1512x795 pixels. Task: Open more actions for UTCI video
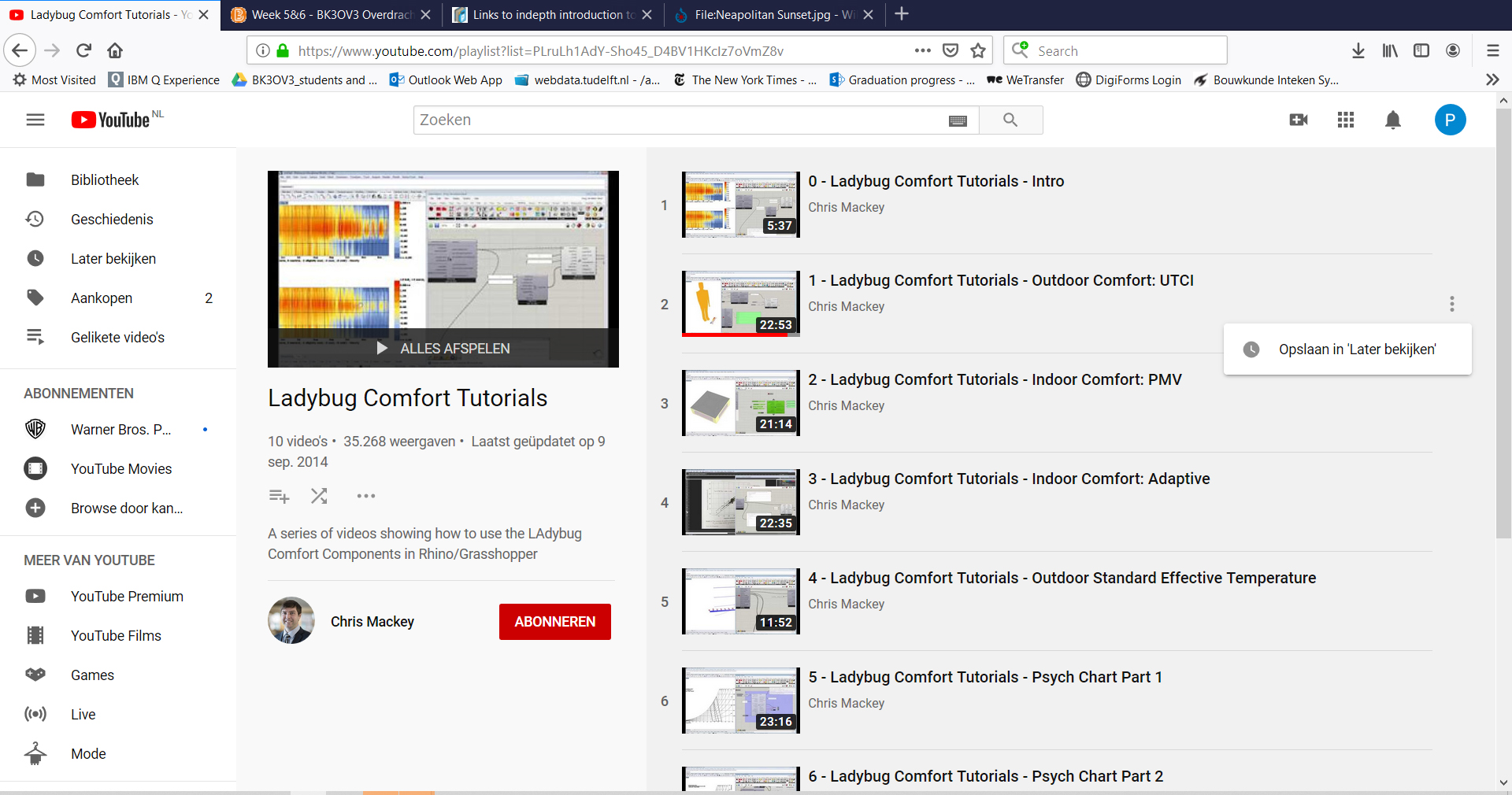click(1452, 304)
